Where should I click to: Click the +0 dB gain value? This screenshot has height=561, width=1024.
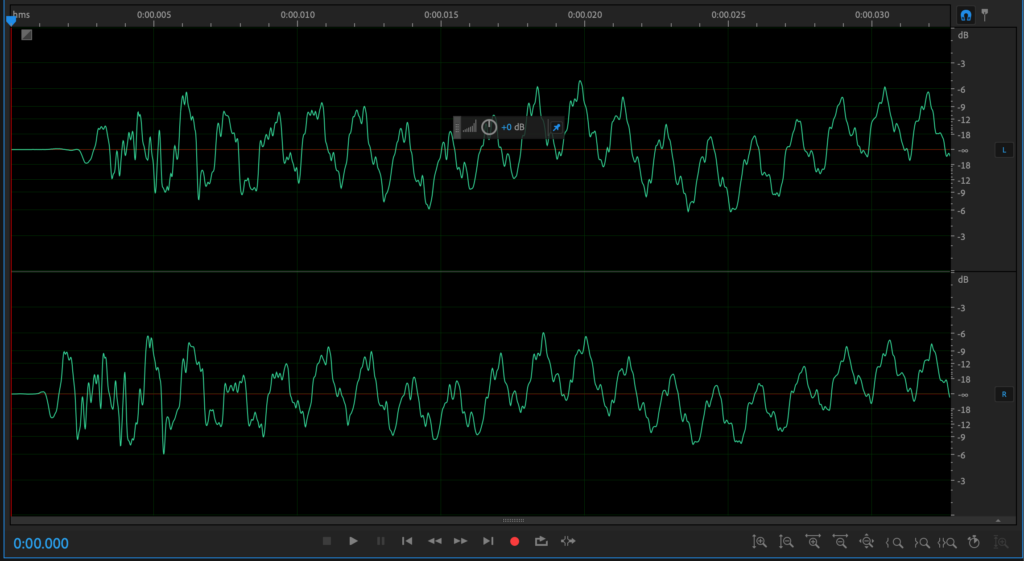[x=513, y=127]
